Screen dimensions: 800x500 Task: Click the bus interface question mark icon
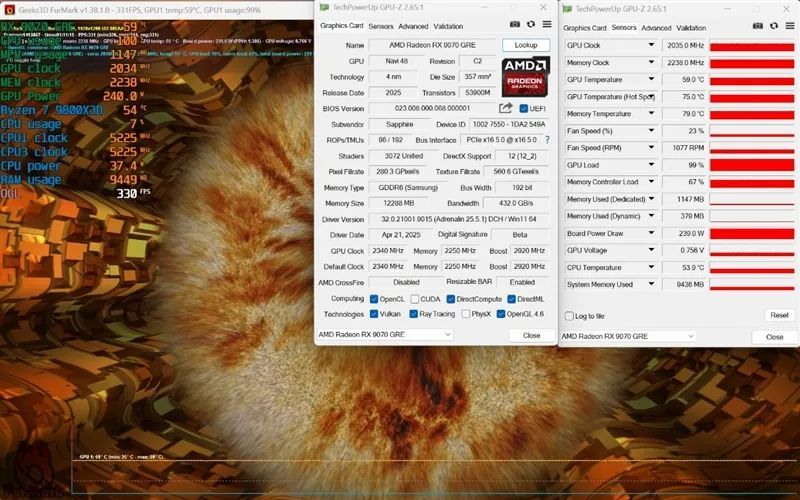click(x=547, y=139)
